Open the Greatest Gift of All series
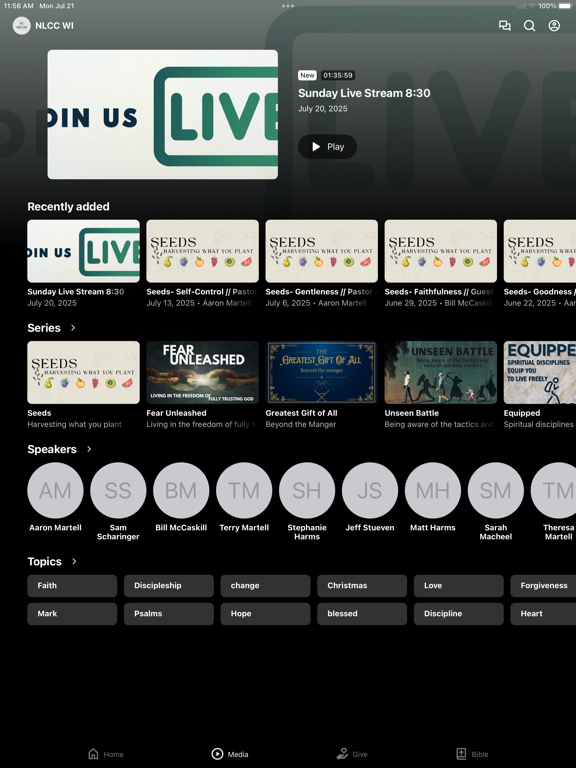 321,373
